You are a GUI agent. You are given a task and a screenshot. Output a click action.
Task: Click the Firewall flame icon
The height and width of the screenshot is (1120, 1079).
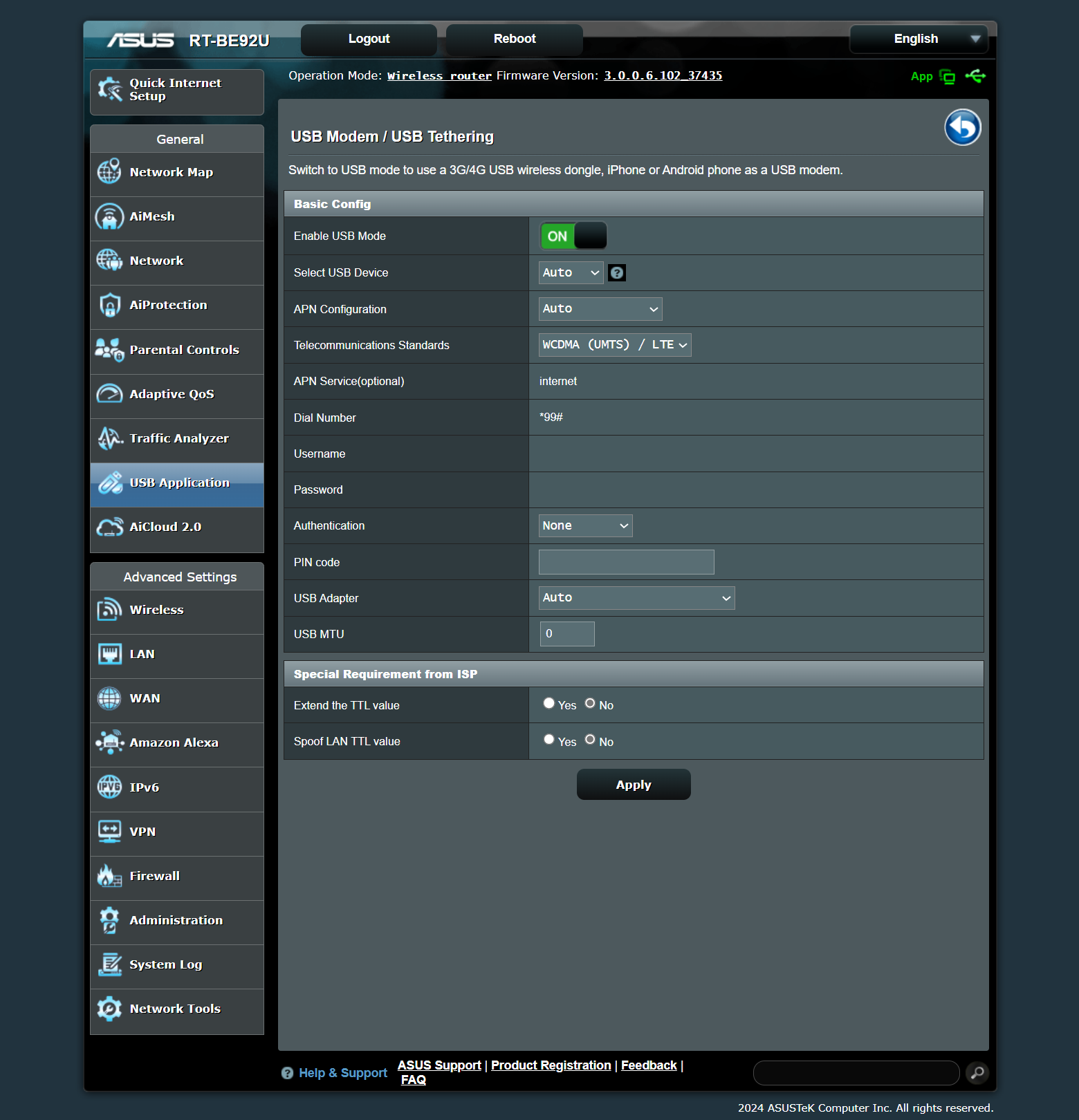coord(109,876)
